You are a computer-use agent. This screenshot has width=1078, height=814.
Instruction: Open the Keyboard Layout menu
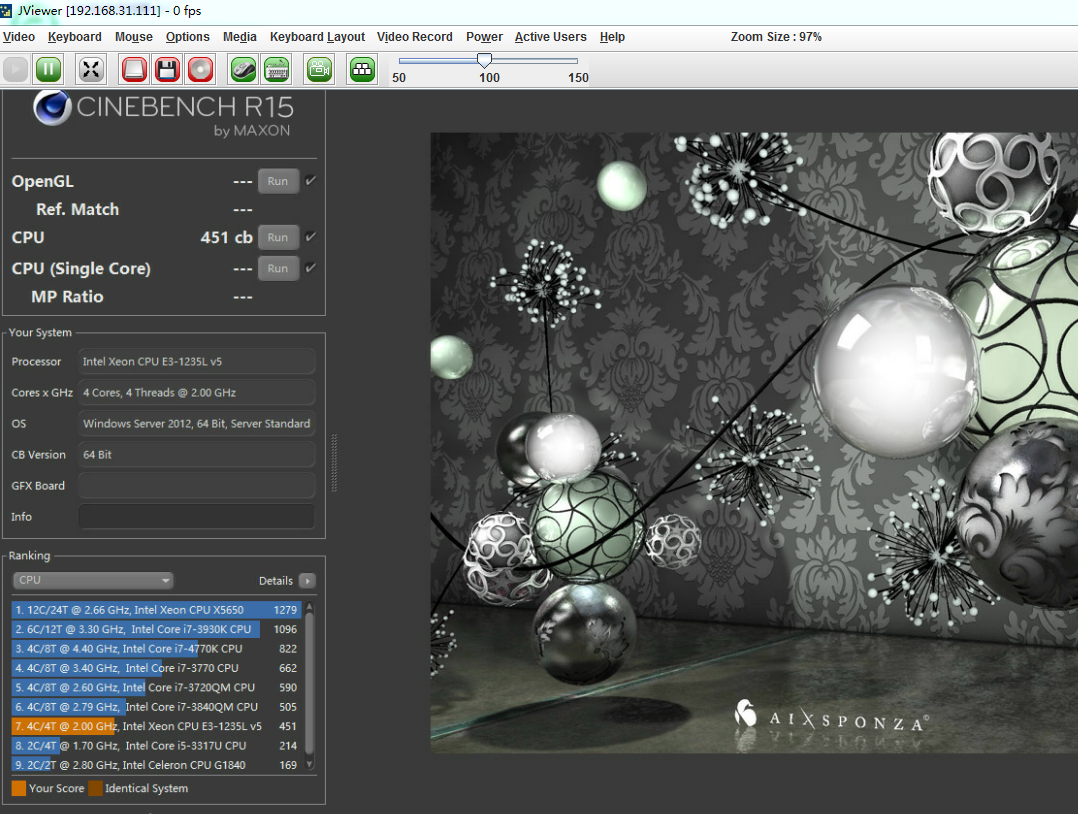(x=317, y=37)
